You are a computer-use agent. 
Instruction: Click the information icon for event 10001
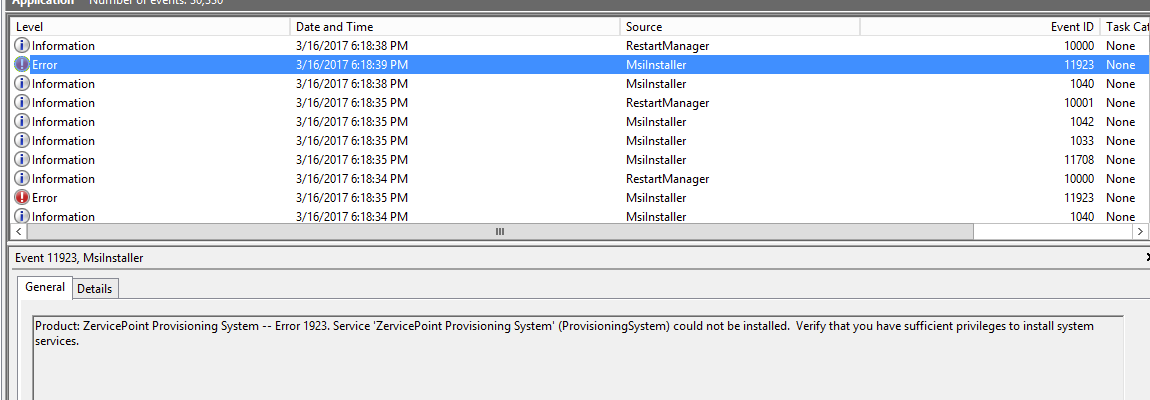[x=22, y=103]
